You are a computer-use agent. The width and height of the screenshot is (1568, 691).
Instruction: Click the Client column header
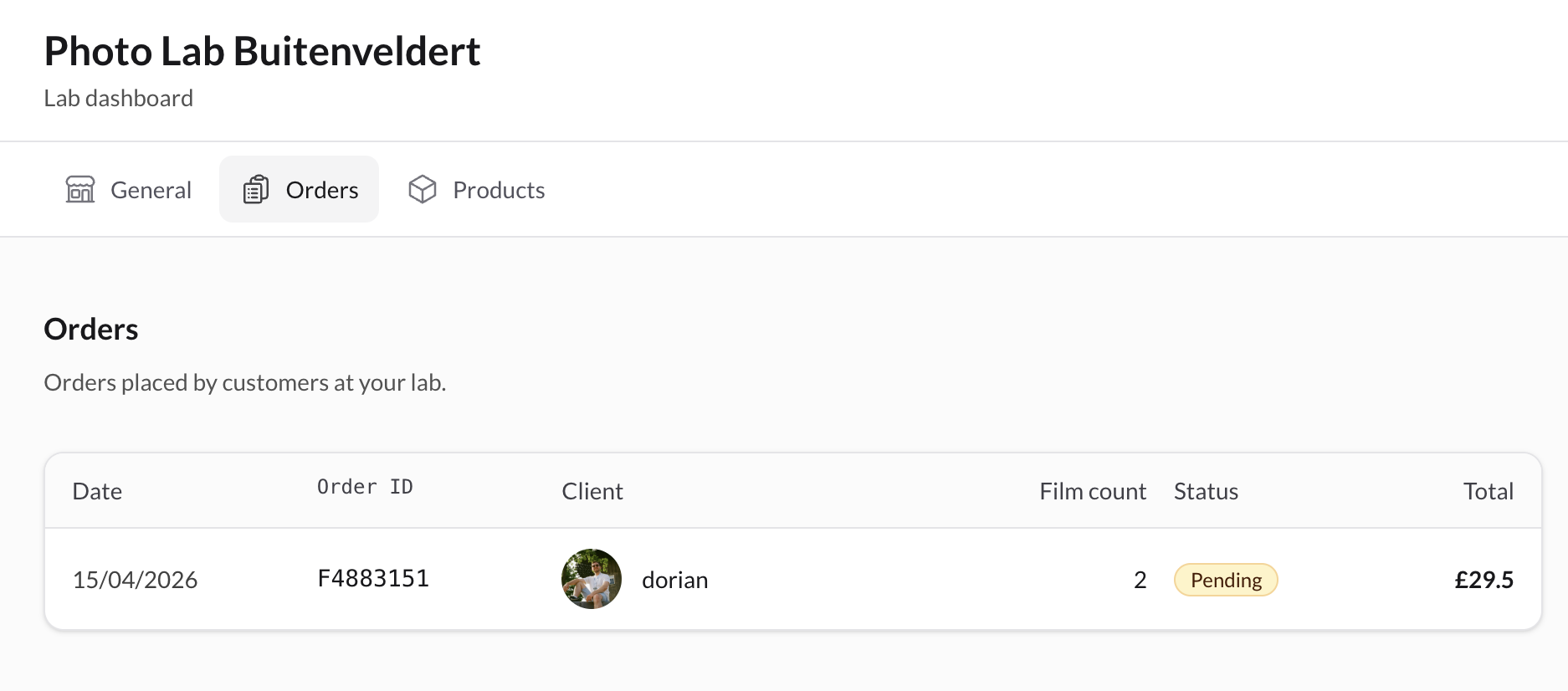tap(592, 491)
